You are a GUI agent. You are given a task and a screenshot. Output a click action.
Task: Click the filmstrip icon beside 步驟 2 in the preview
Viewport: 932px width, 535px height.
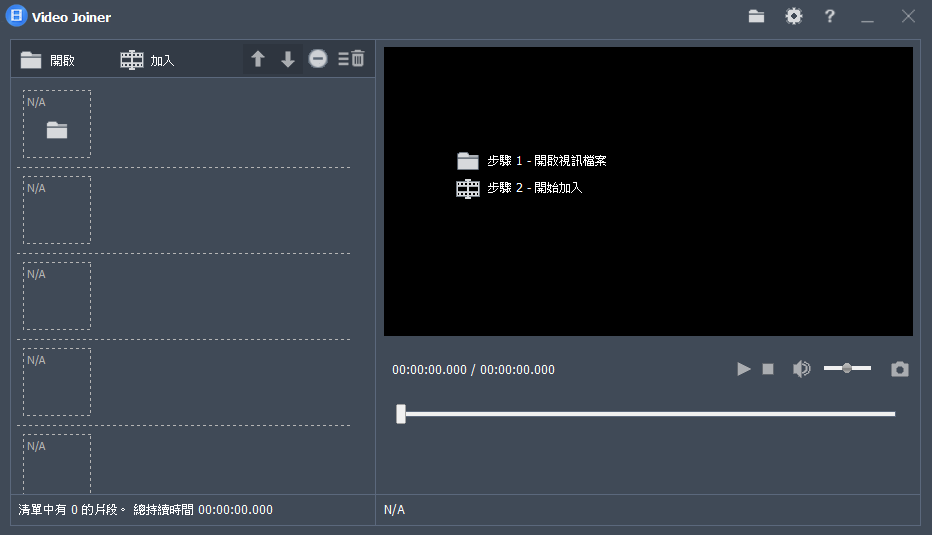(468, 188)
